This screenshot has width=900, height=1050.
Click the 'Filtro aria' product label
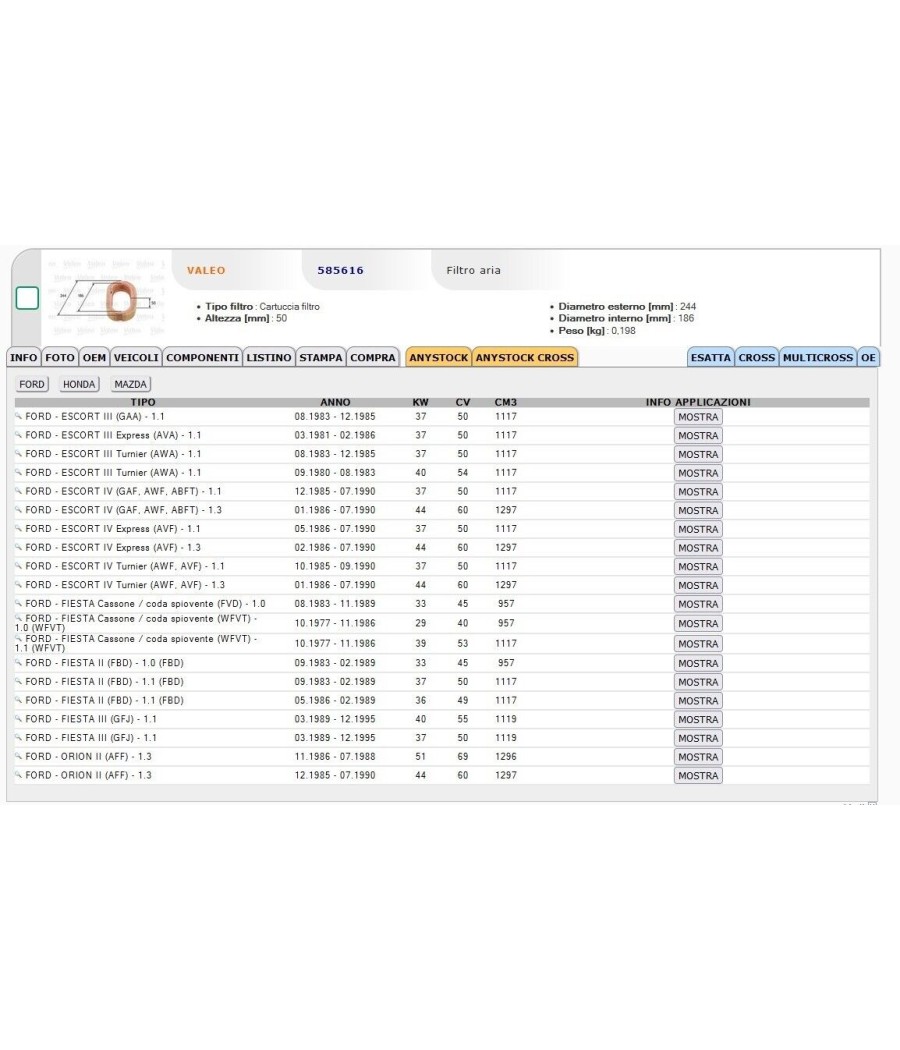pos(473,271)
